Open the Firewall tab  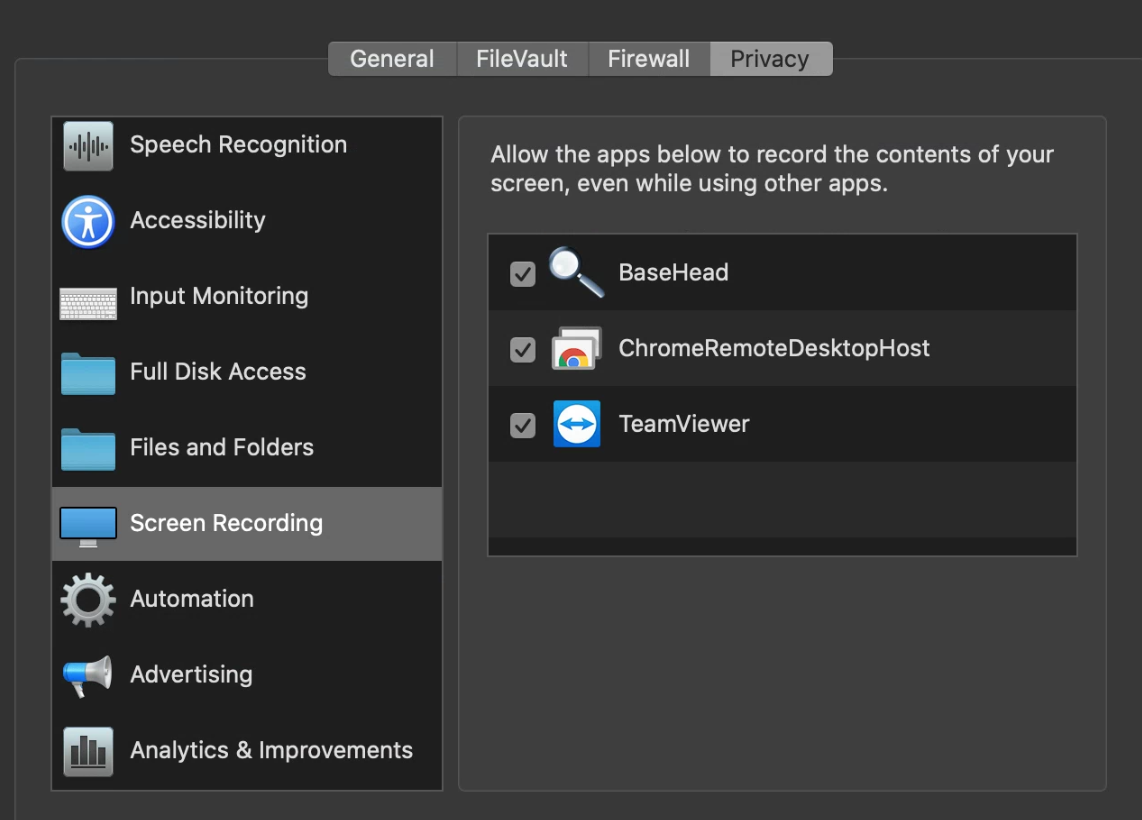click(x=648, y=58)
